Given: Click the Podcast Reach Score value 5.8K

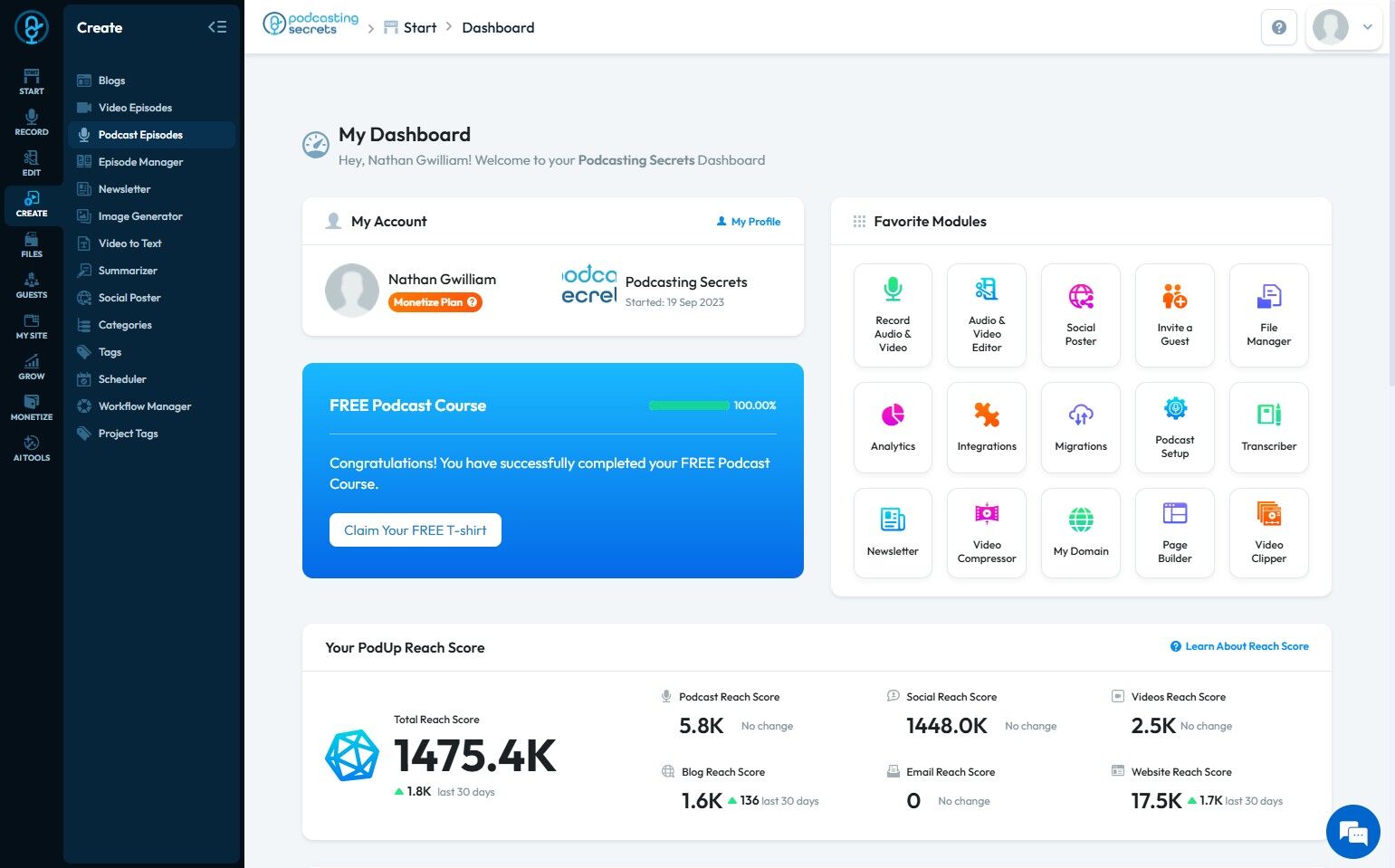Looking at the screenshot, I should [702, 726].
